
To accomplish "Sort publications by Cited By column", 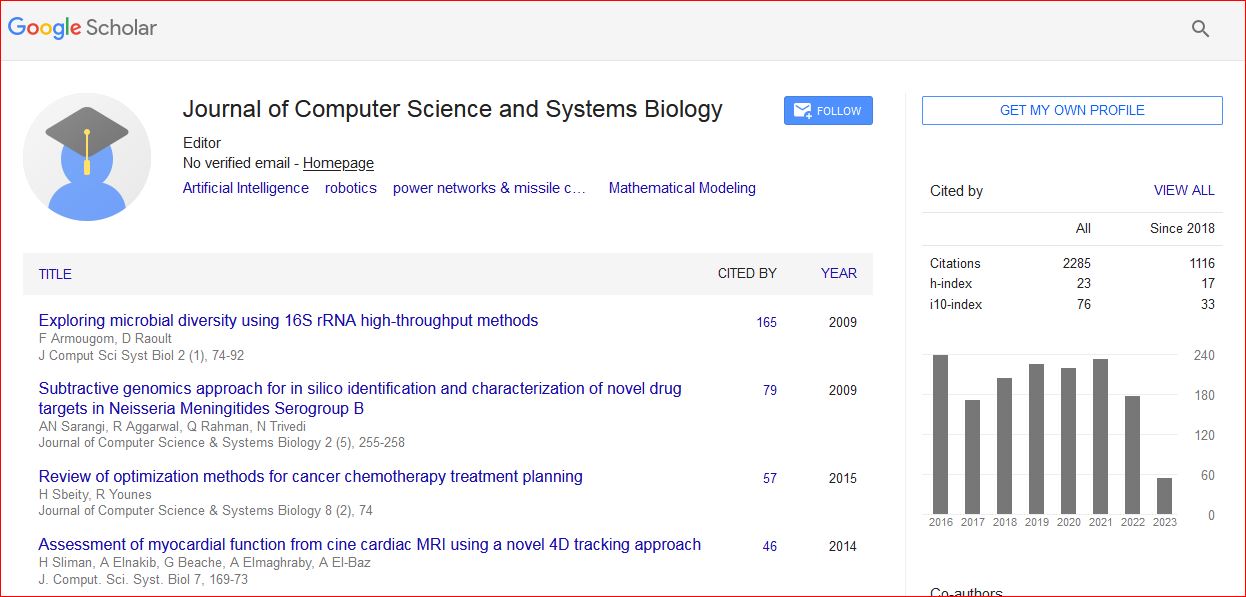I will click(747, 273).
